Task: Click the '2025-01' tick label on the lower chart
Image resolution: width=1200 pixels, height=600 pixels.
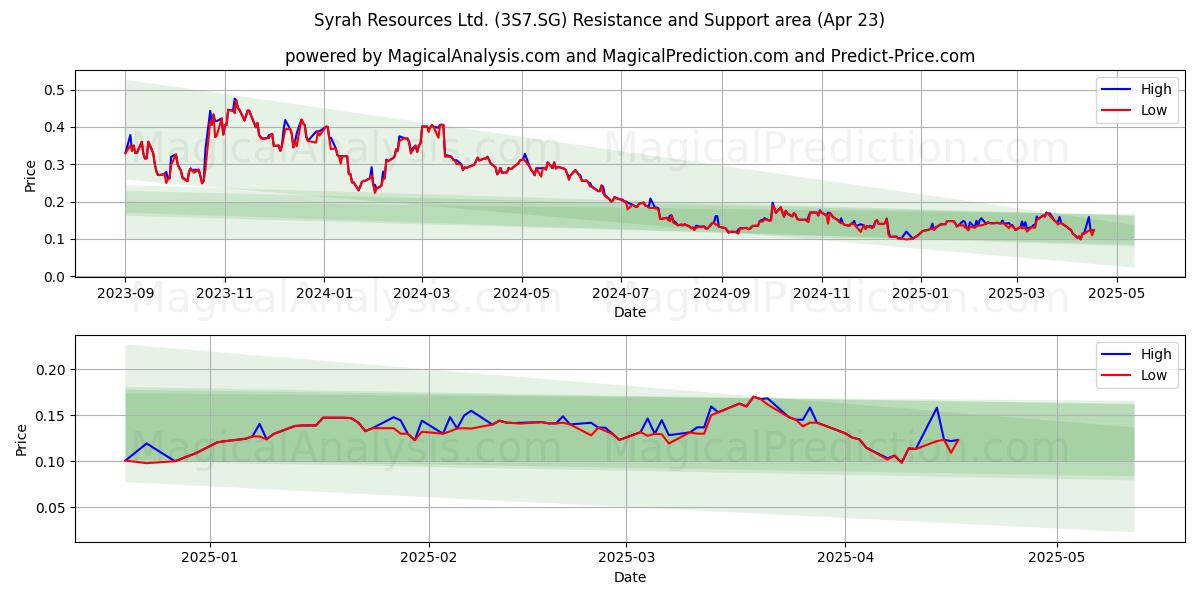Action: point(210,560)
